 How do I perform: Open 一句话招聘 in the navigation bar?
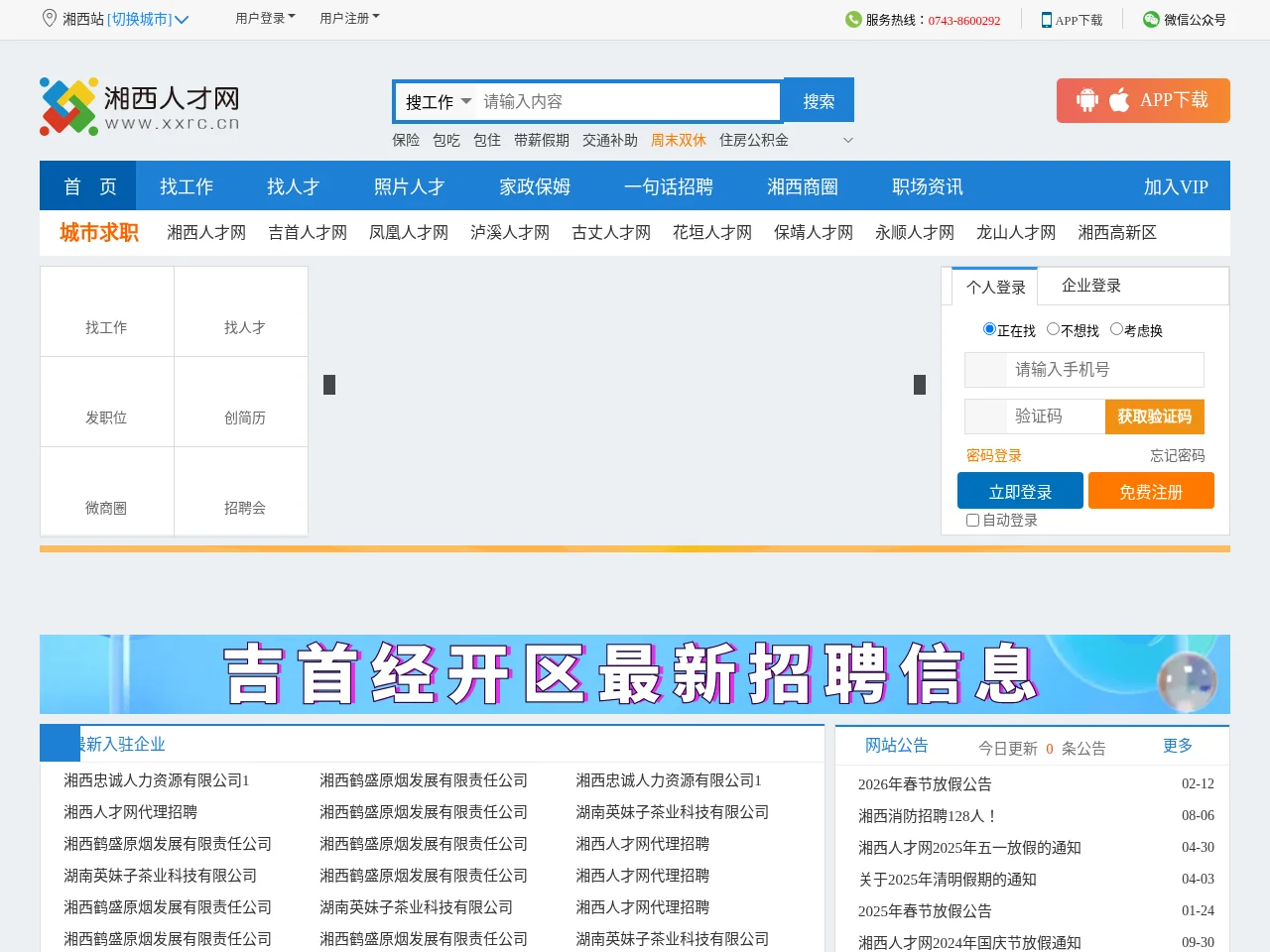tap(669, 186)
